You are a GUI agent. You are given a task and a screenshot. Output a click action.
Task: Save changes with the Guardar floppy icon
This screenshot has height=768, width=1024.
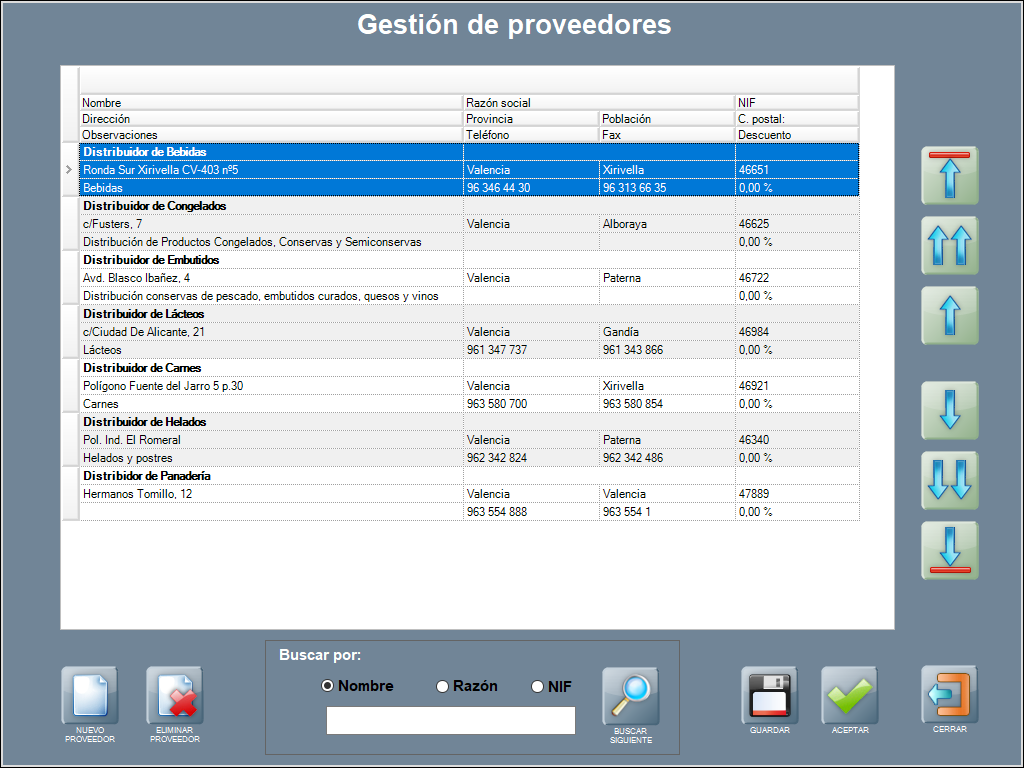[769, 695]
